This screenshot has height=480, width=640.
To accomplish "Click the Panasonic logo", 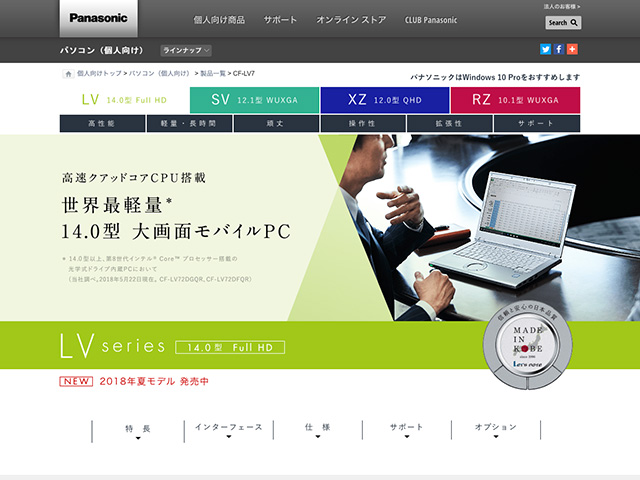I will pos(98,18).
